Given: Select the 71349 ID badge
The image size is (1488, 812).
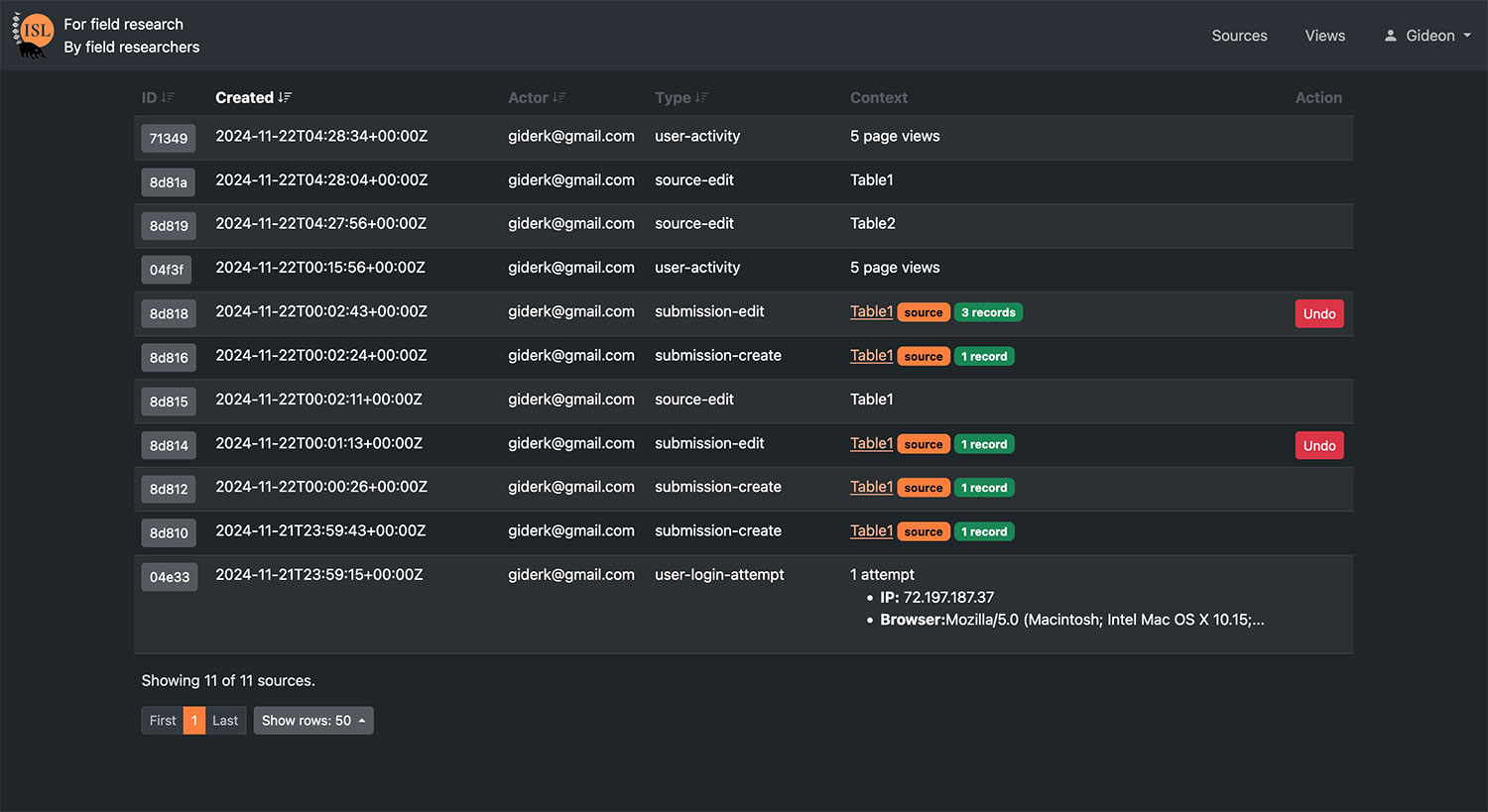Looking at the screenshot, I should 169,139.
